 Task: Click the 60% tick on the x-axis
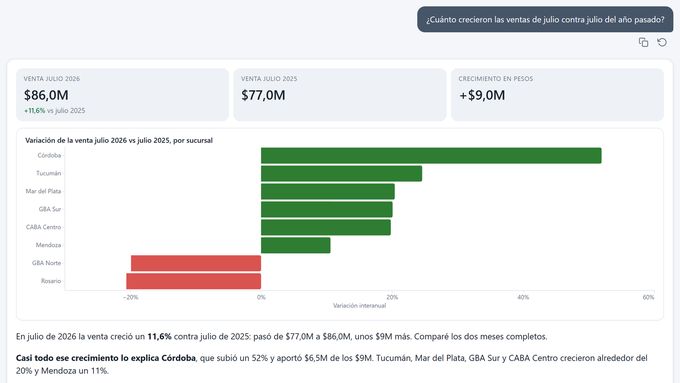coord(648,297)
